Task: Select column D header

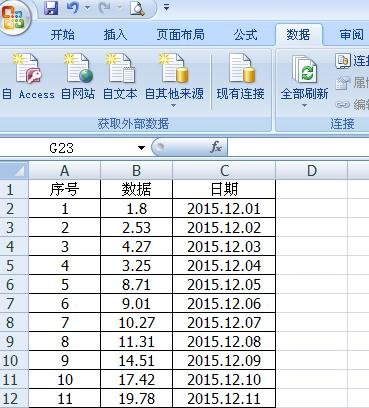Action: tap(312, 171)
